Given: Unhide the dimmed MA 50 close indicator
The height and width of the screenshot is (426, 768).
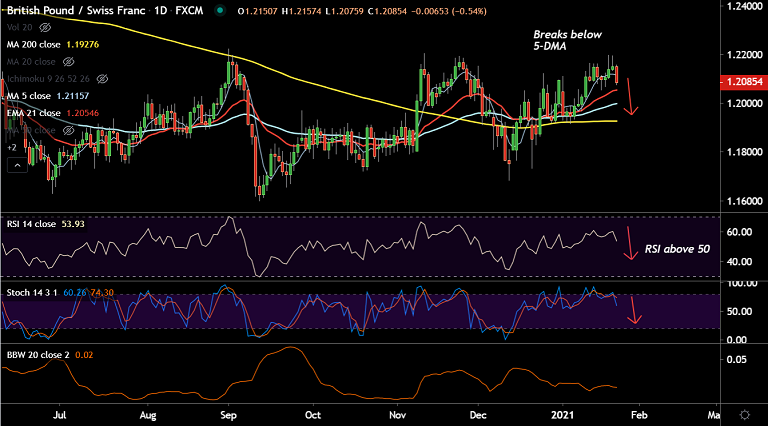Looking at the screenshot, I should tap(69, 130).
